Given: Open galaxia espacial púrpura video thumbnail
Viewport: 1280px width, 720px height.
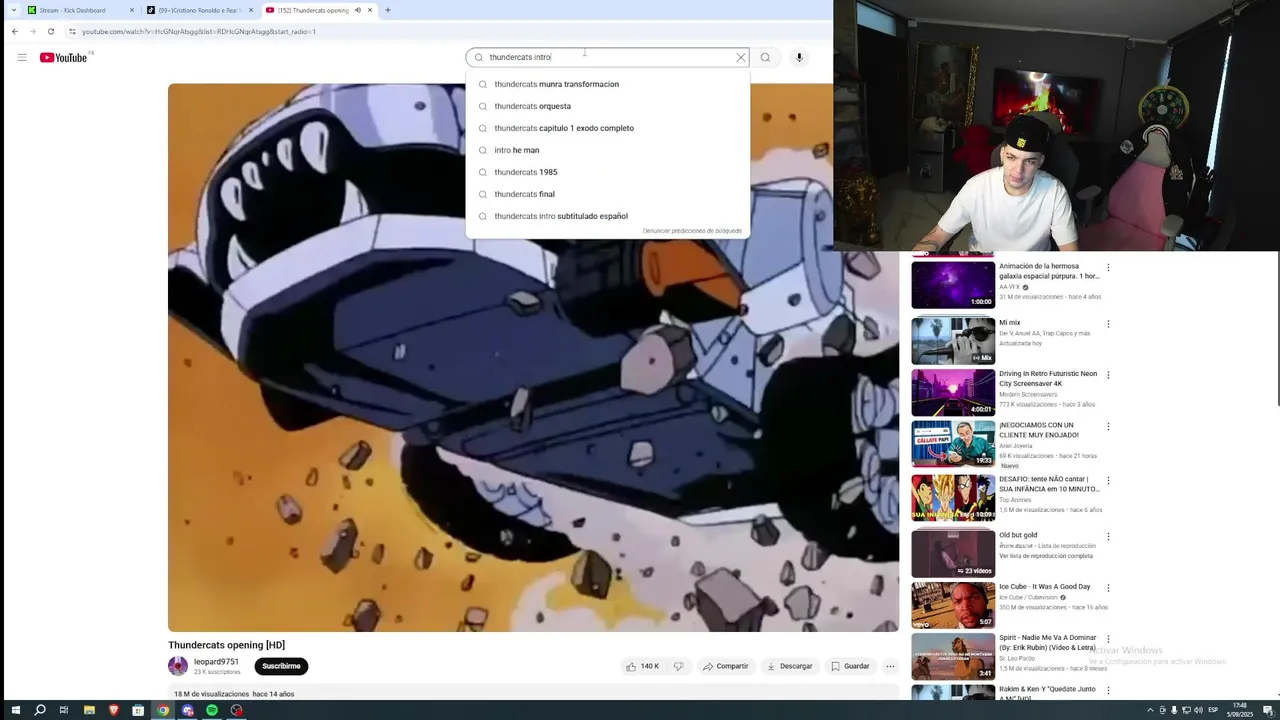Looking at the screenshot, I should click(953, 285).
